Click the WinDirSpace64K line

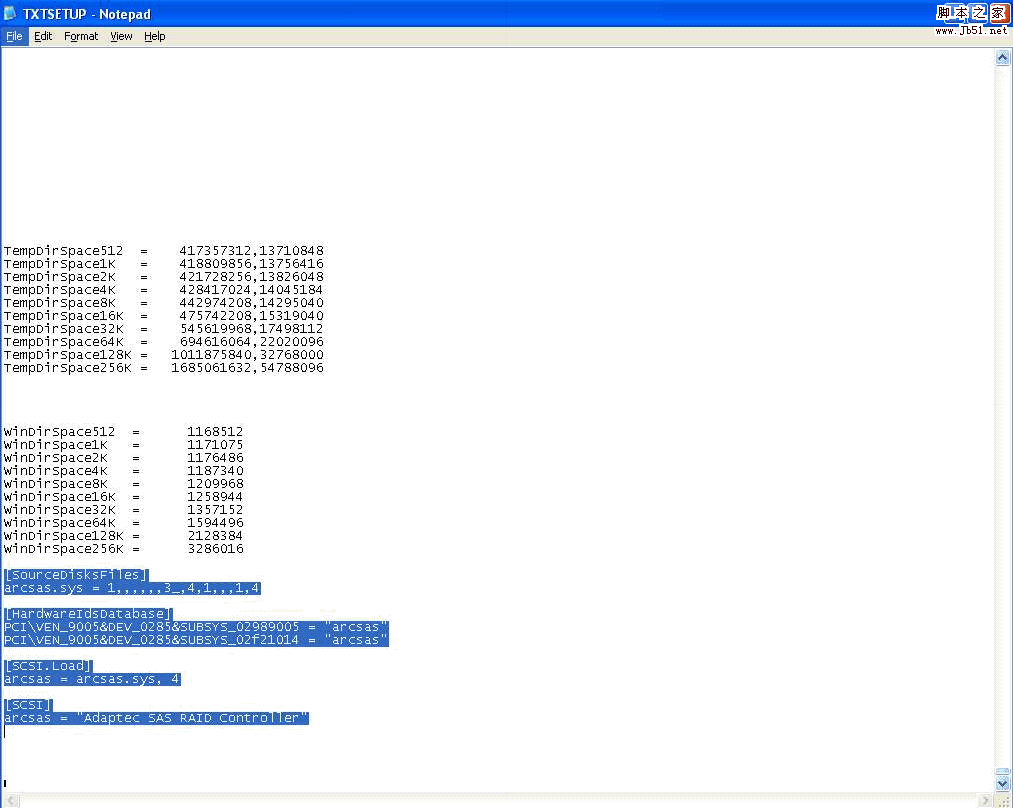tap(124, 523)
